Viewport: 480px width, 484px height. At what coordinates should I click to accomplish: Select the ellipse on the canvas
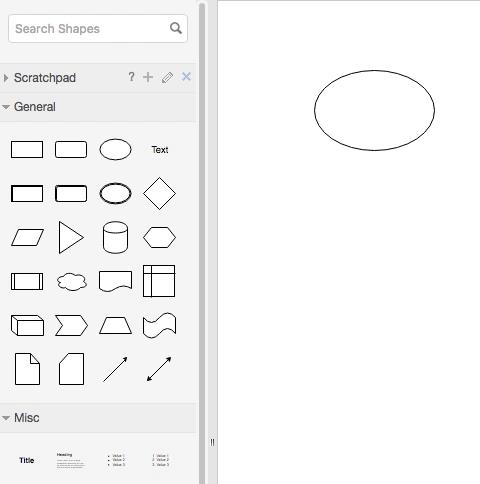(374, 110)
